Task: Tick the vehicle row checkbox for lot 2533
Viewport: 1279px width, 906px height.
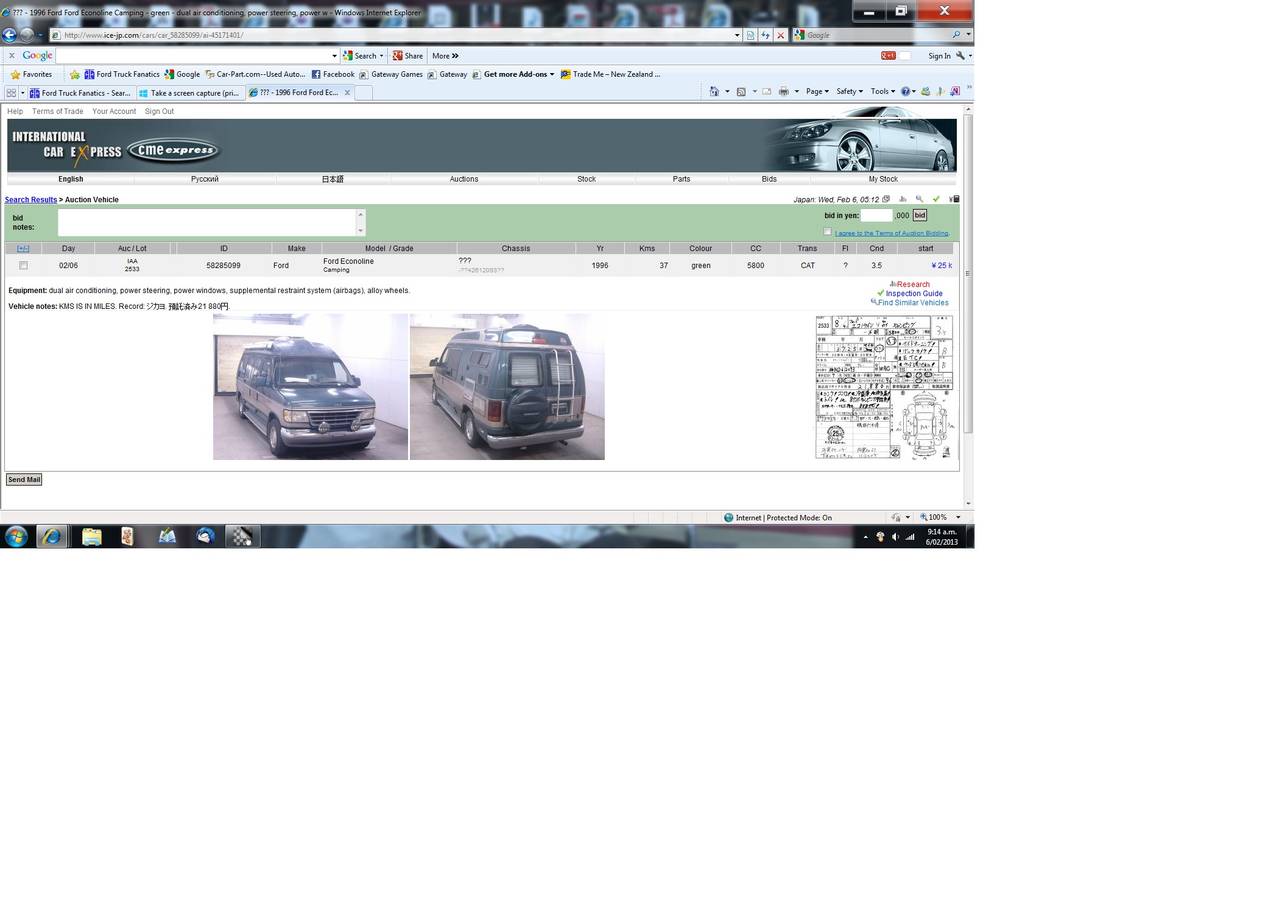Action: [x=23, y=266]
